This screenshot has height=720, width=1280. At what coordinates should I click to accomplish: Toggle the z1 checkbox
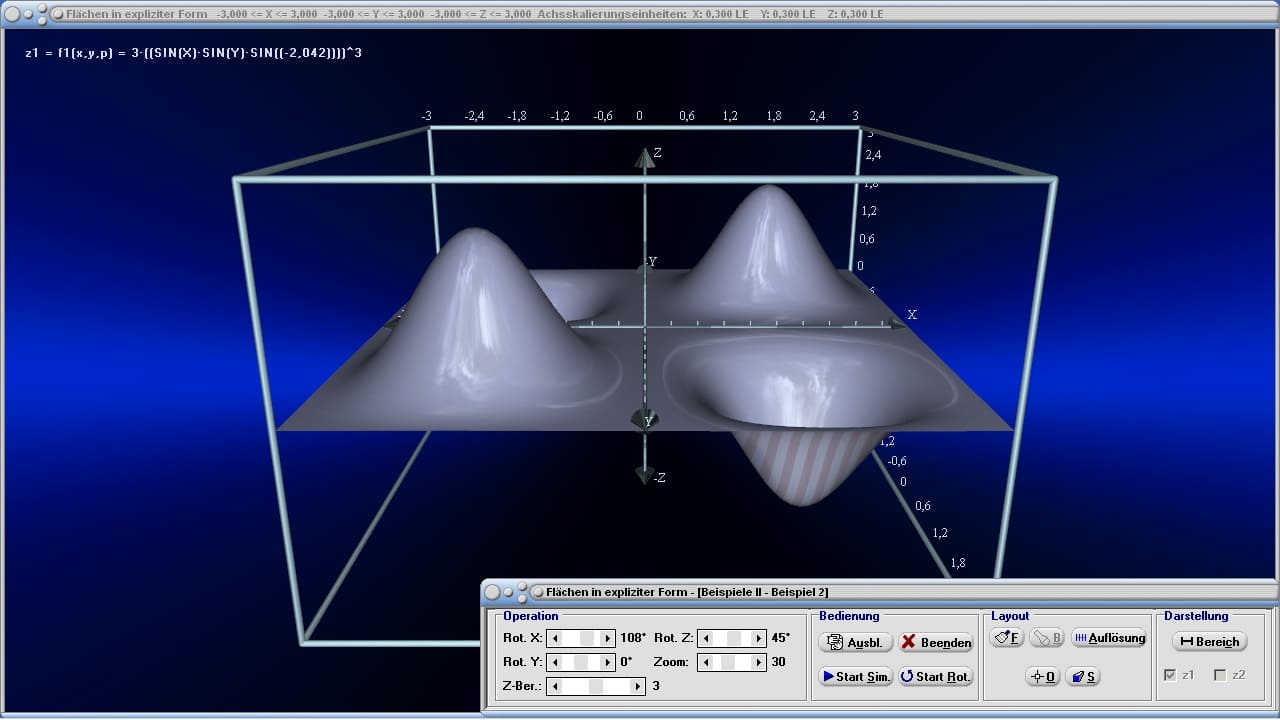[1170, 675]
